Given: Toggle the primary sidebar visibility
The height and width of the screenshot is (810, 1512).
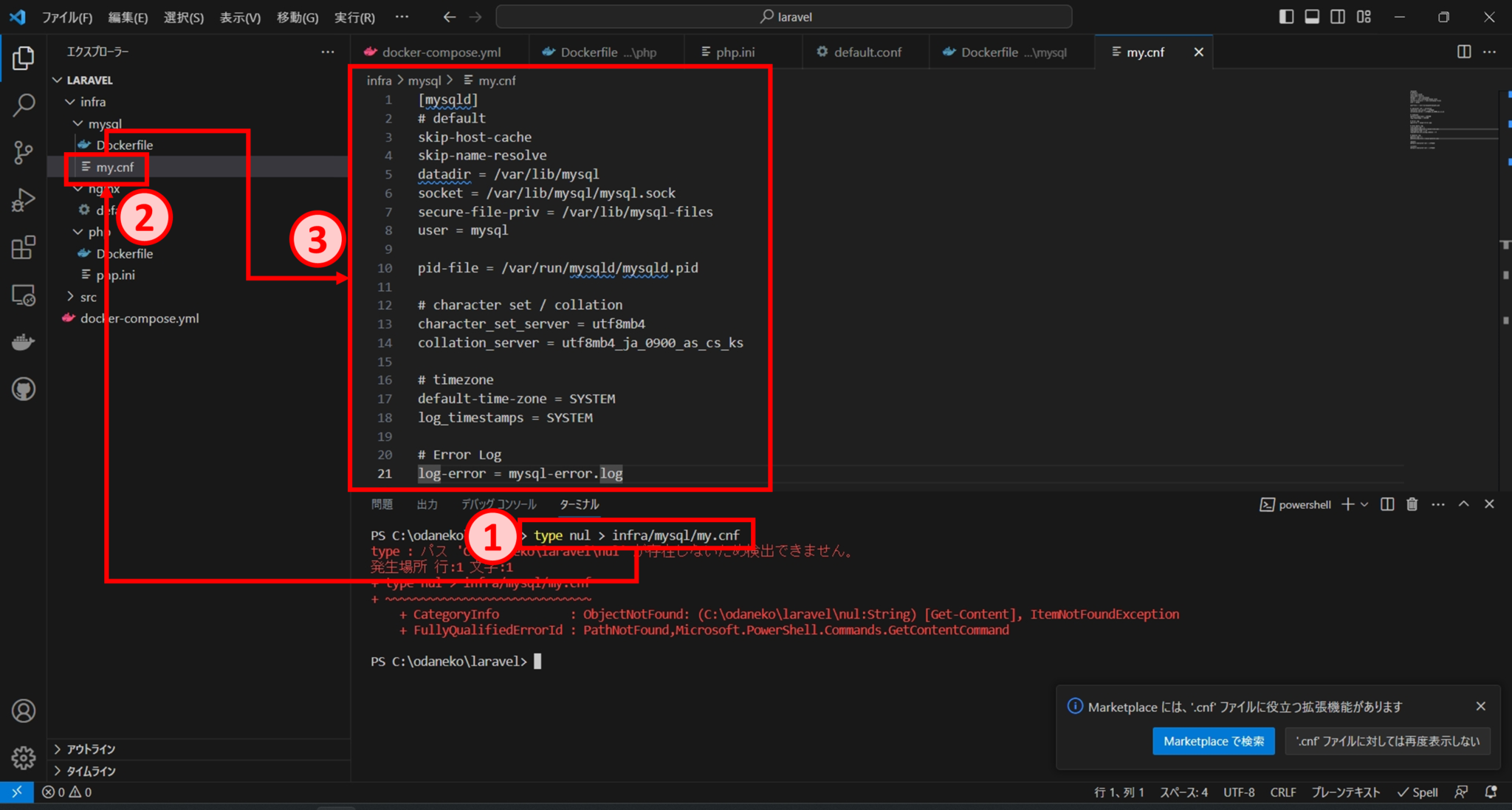Looking at the screenshot, I should (x=1286, y=16).
